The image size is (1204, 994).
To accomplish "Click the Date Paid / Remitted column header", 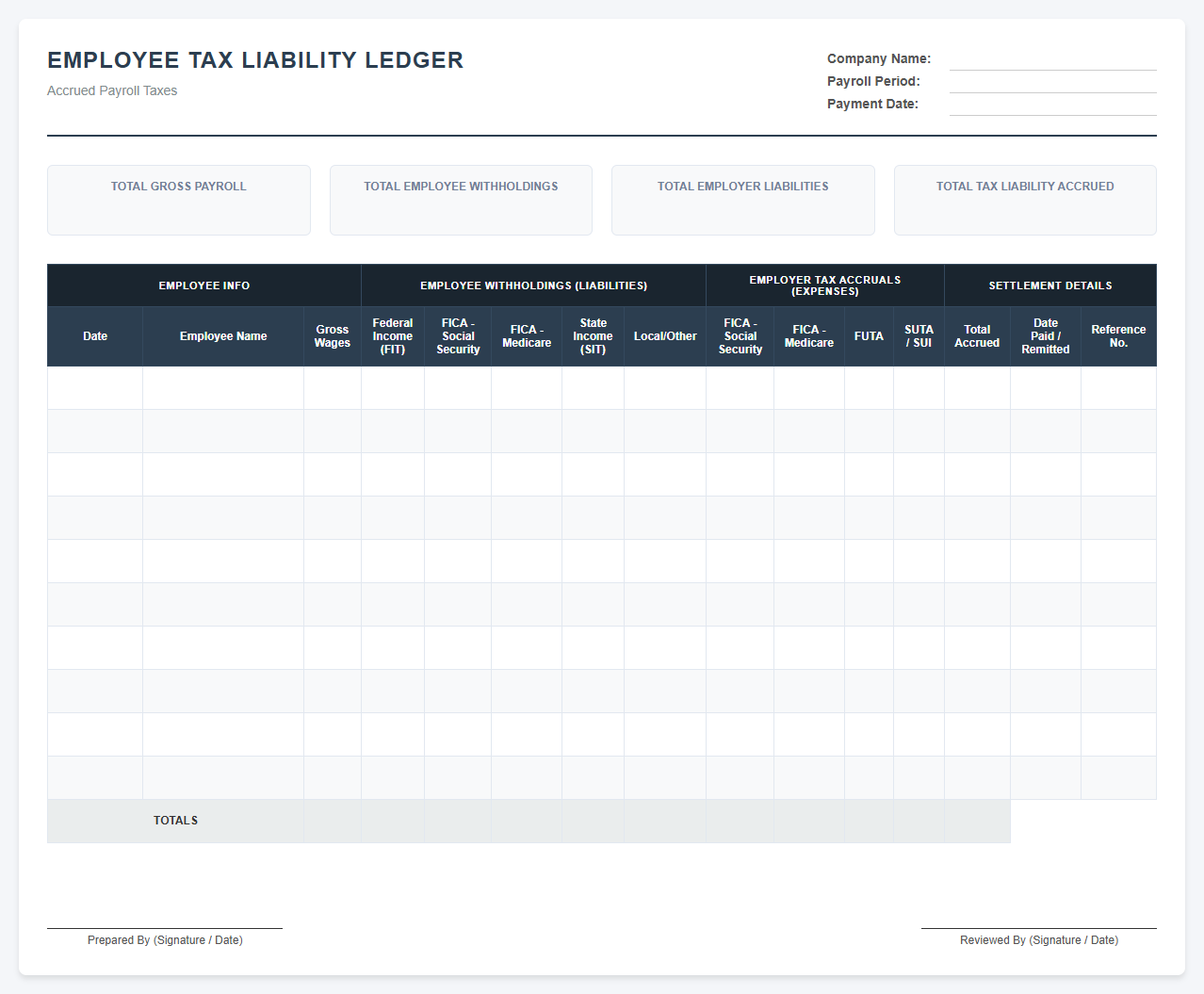I will point(1046,336).
